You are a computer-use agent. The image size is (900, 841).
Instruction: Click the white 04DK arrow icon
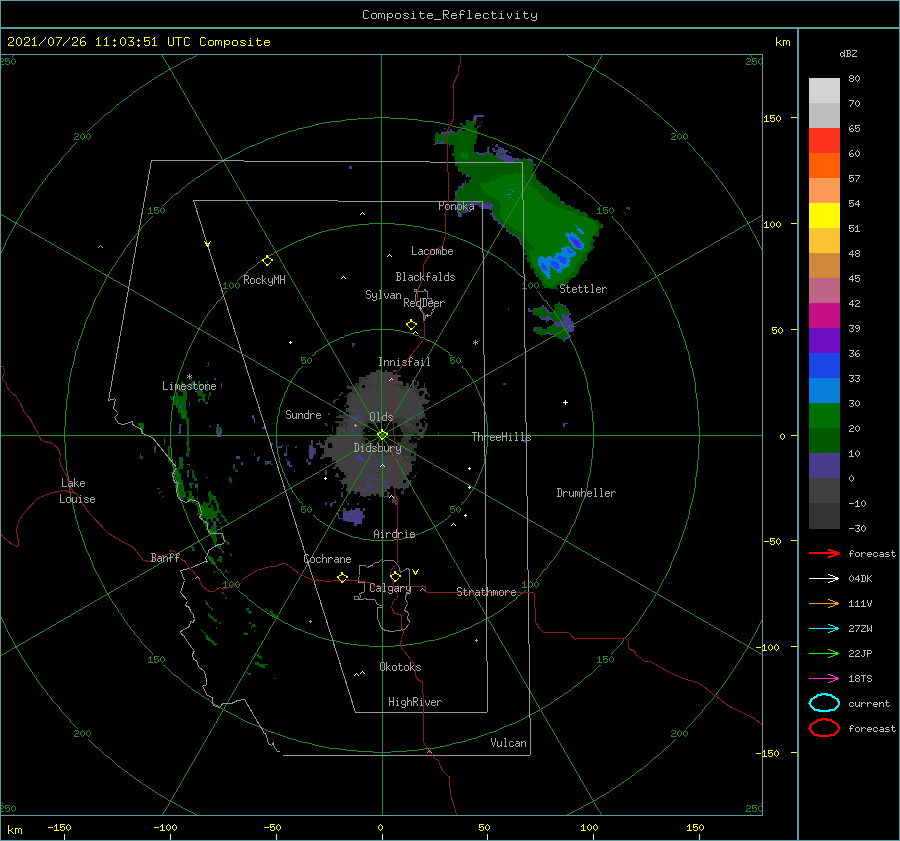click(824, 578)
